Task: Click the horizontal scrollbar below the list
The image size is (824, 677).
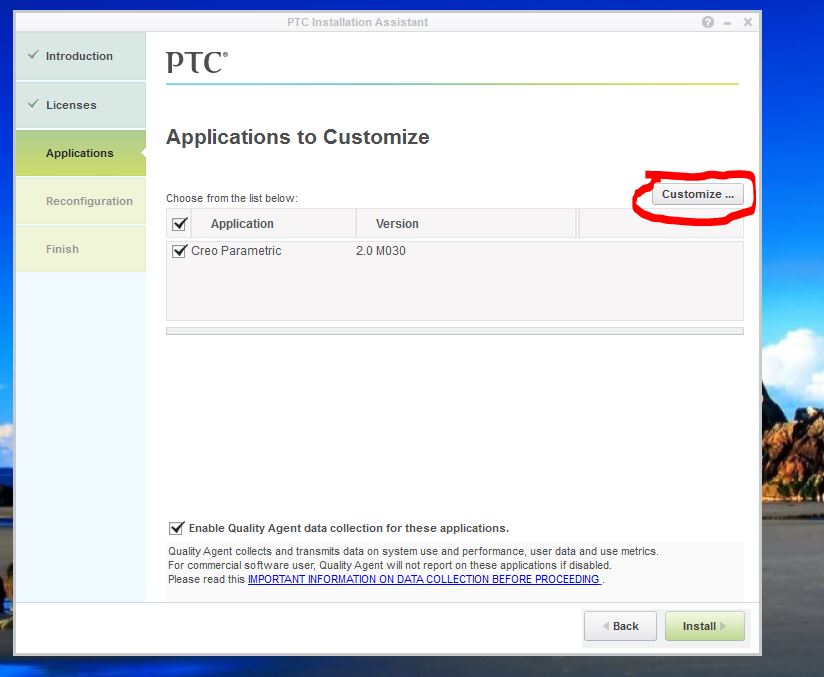Action: click(x=455, y=328)
